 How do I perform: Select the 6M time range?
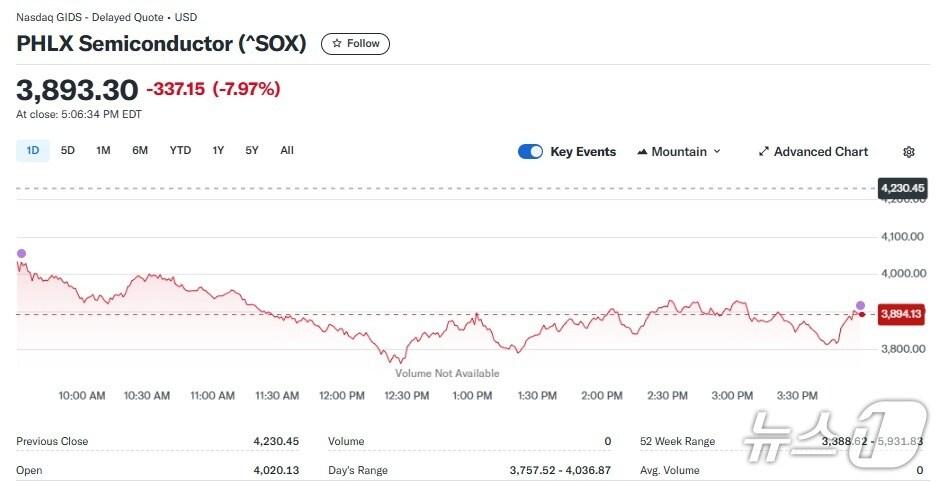click(140, 151)
